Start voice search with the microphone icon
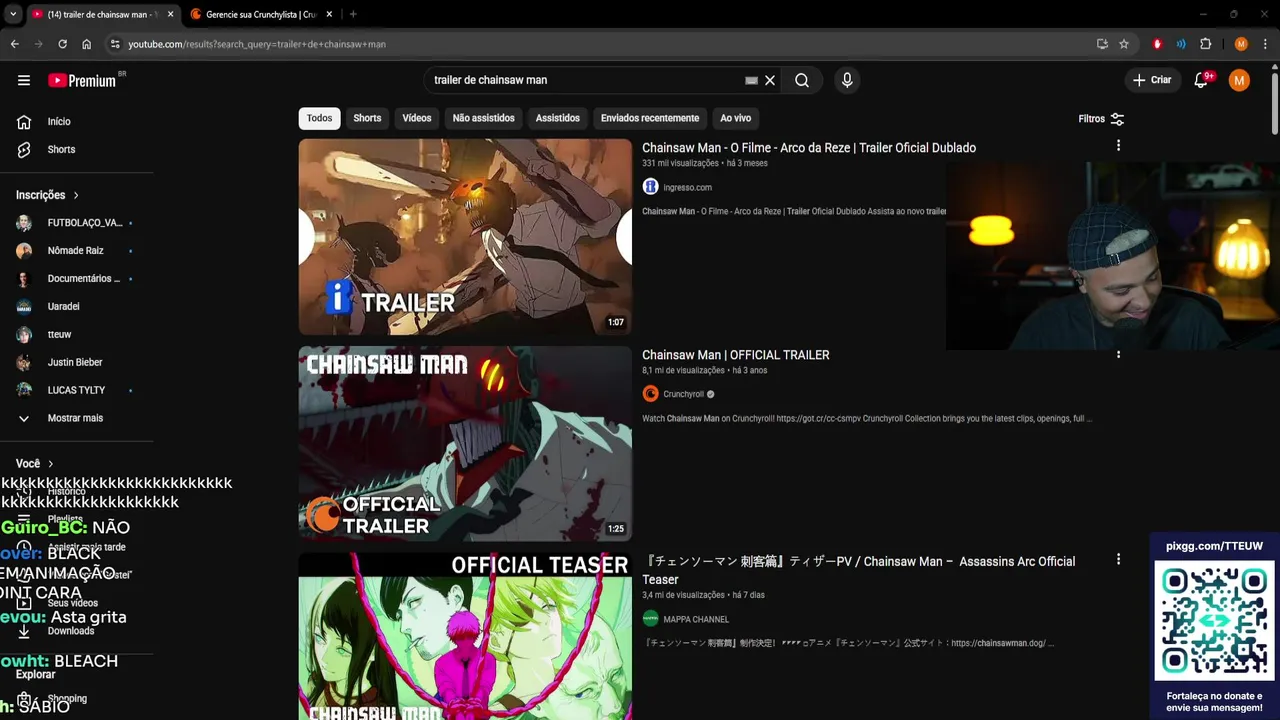1280x720 pixels. [847, 80]
